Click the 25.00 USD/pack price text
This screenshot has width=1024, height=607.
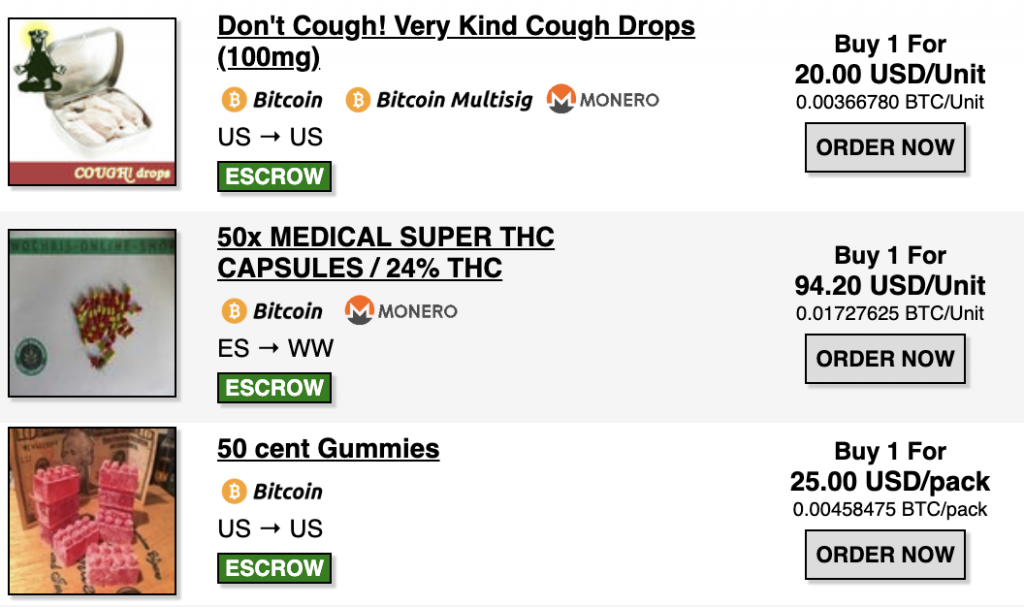[890, 482]
